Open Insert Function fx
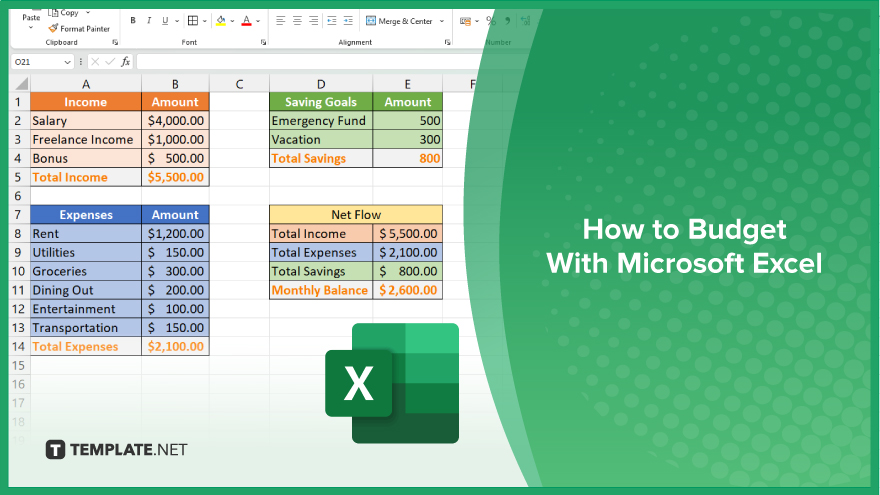Viewport: 880px width, 495px height. 126,62
